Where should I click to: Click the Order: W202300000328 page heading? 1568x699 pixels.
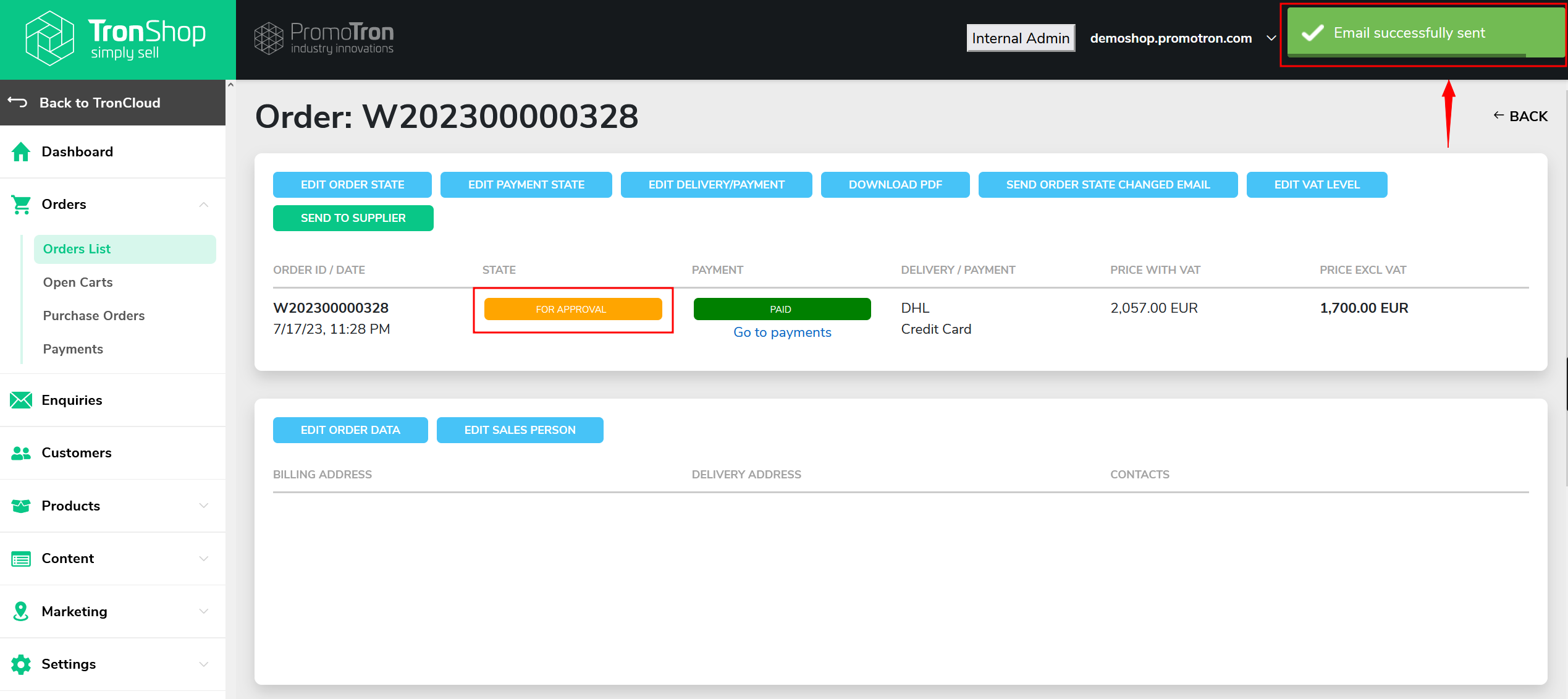pos(447,116)
